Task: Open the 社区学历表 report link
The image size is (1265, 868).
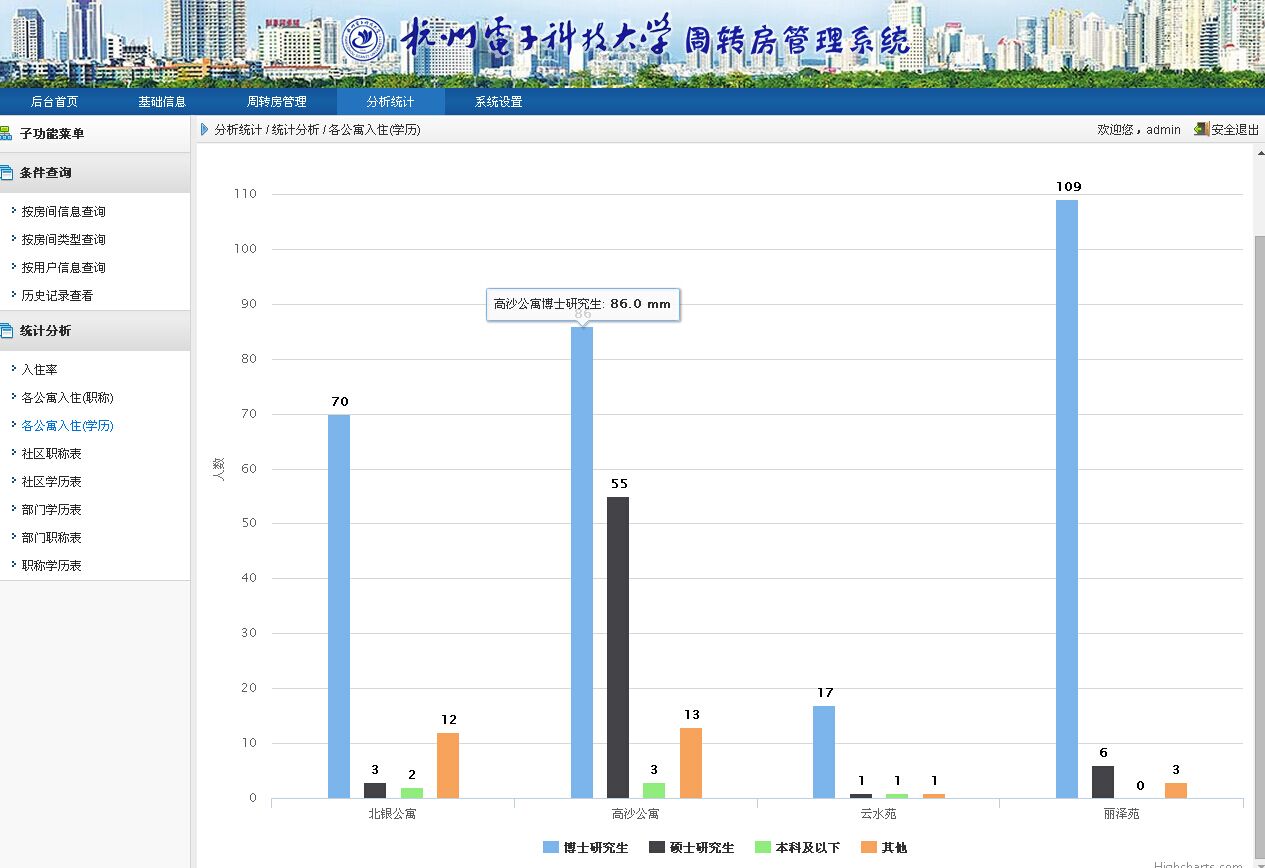Action: [x=52, y=482]
